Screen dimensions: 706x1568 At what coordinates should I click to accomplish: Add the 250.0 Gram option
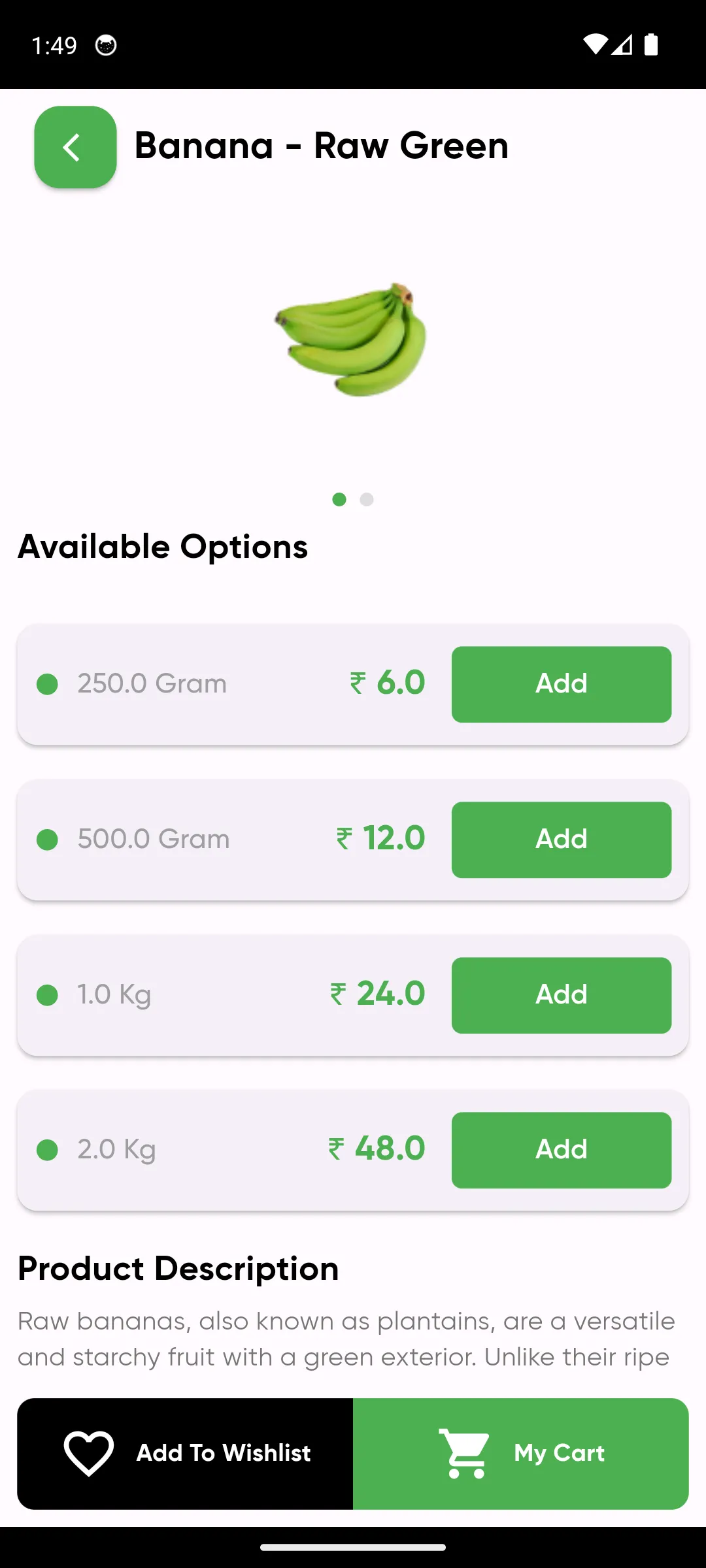[561, 684]
